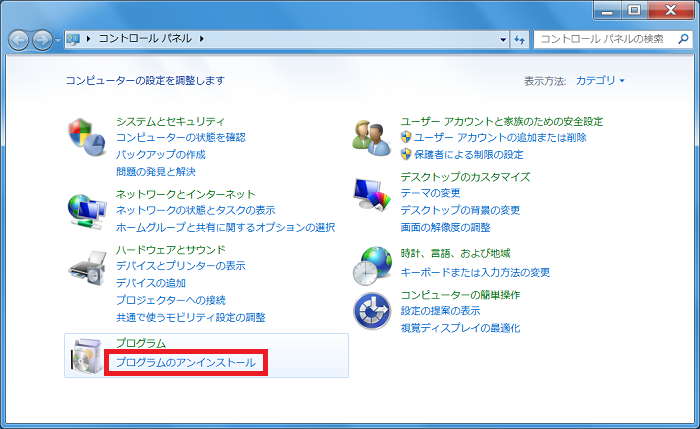This screenshot has height=429, width=700.
Task: Select テーマの変更 link
Action: point(430,193)
